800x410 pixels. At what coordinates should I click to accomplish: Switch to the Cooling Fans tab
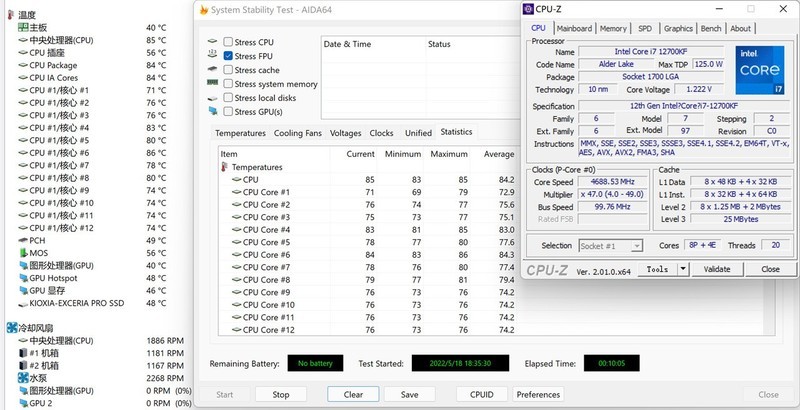click(298, 133)
